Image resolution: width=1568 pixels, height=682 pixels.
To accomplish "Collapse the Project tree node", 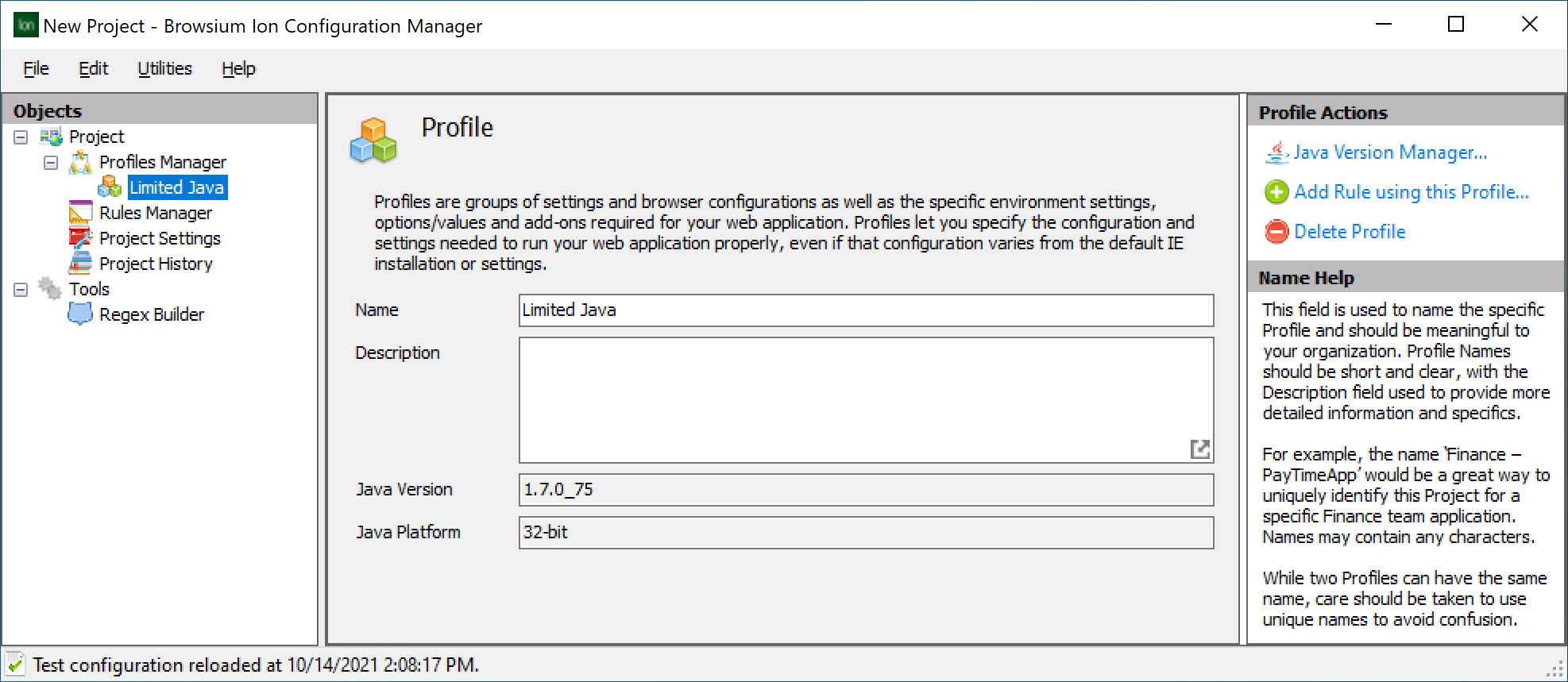I will (21, 137).
